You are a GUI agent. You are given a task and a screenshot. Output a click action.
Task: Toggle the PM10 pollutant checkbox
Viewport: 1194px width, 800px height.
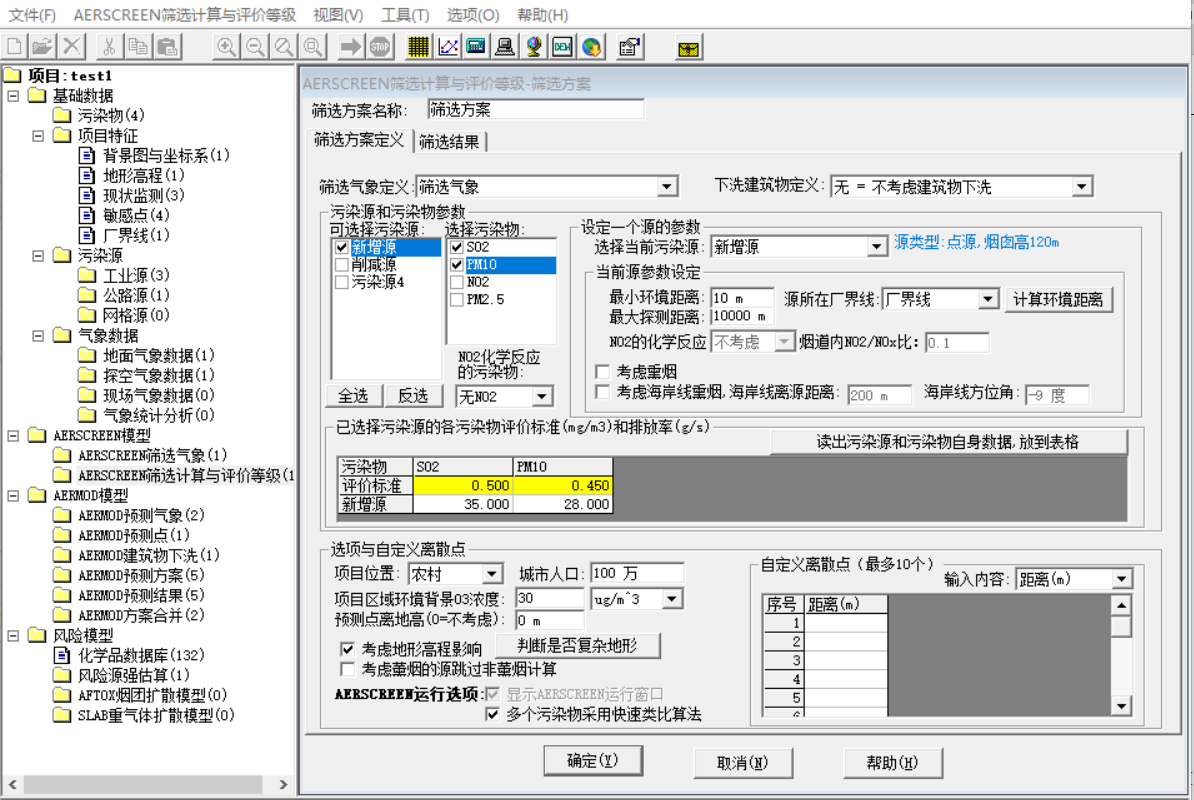click(457, 265)
